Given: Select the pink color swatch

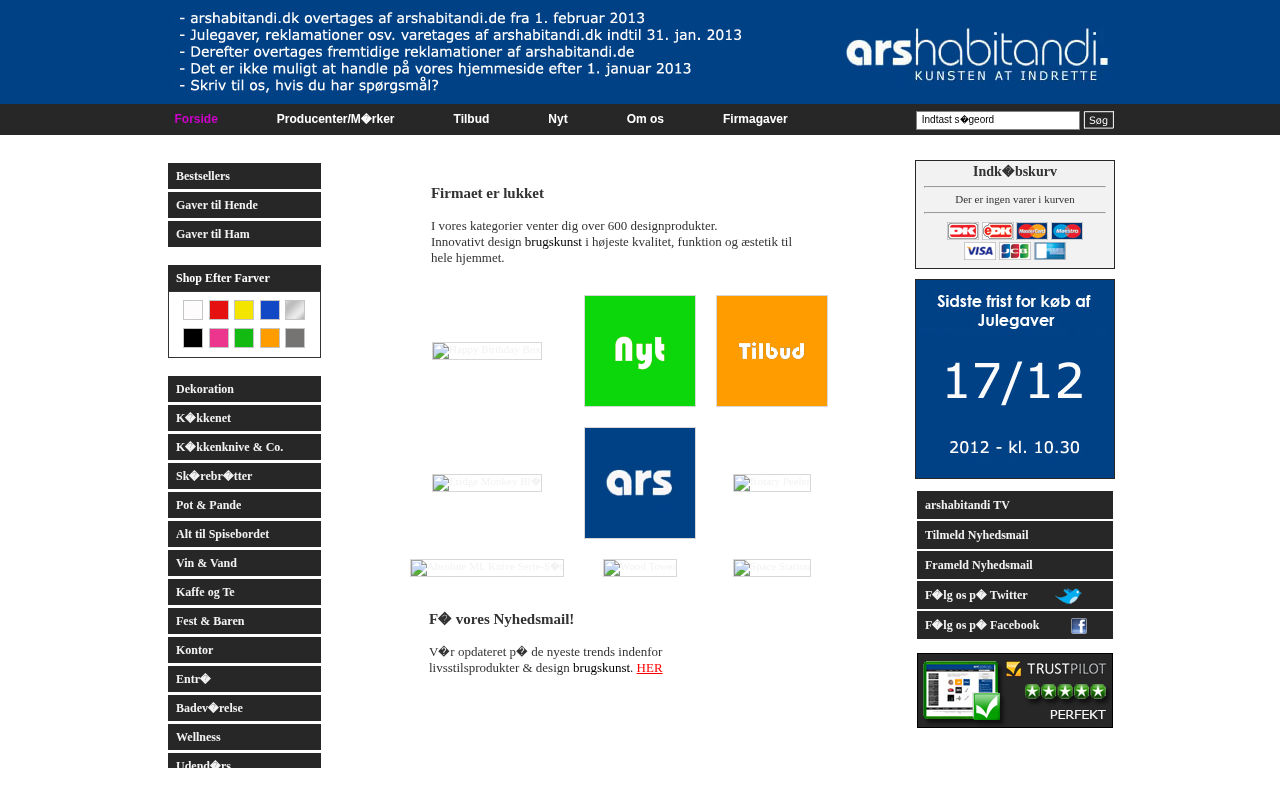Looking at the screenshot, I should pos(219,338).
